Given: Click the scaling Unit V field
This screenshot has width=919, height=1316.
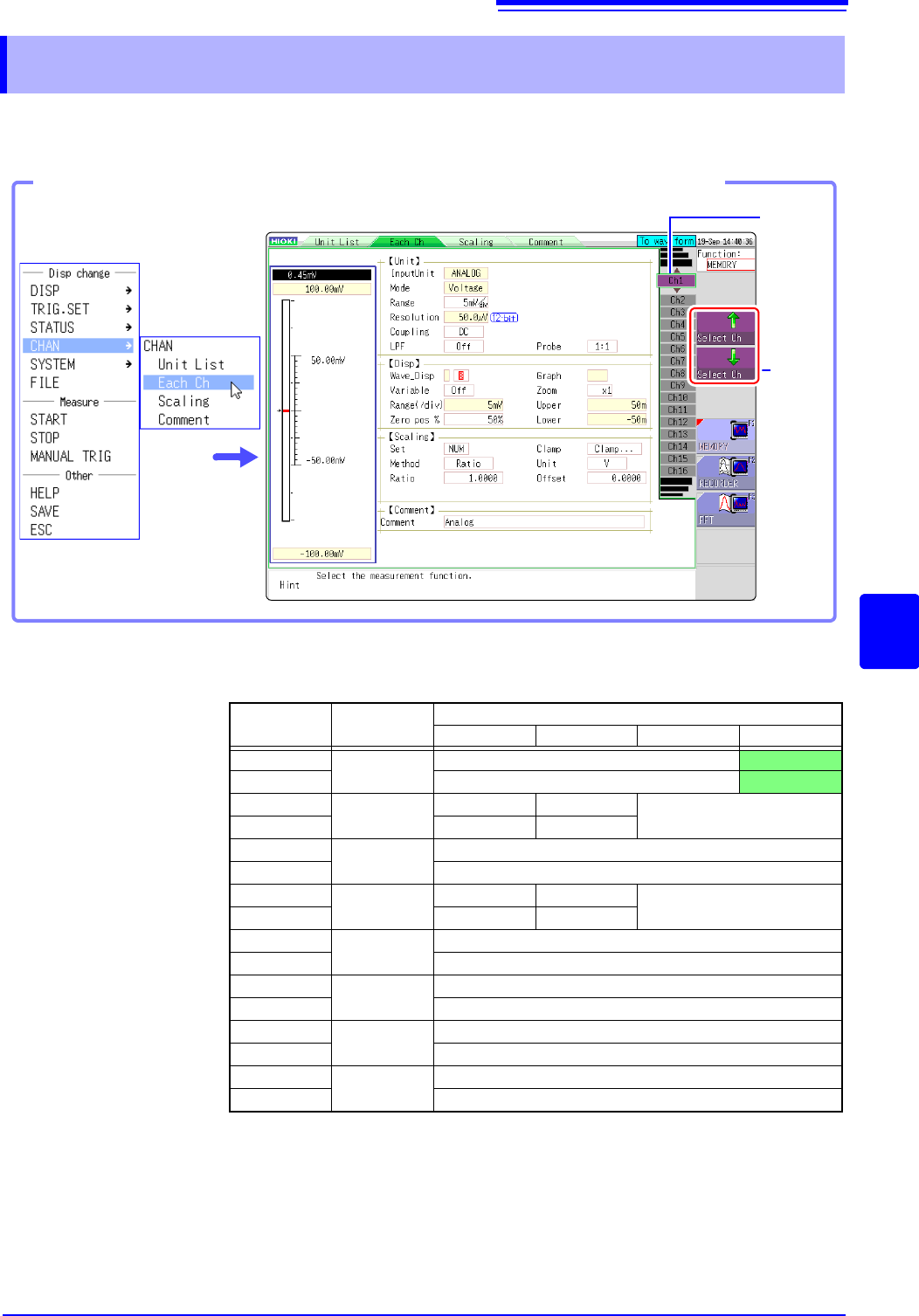Looking at the screenshot, I should 606,464.
